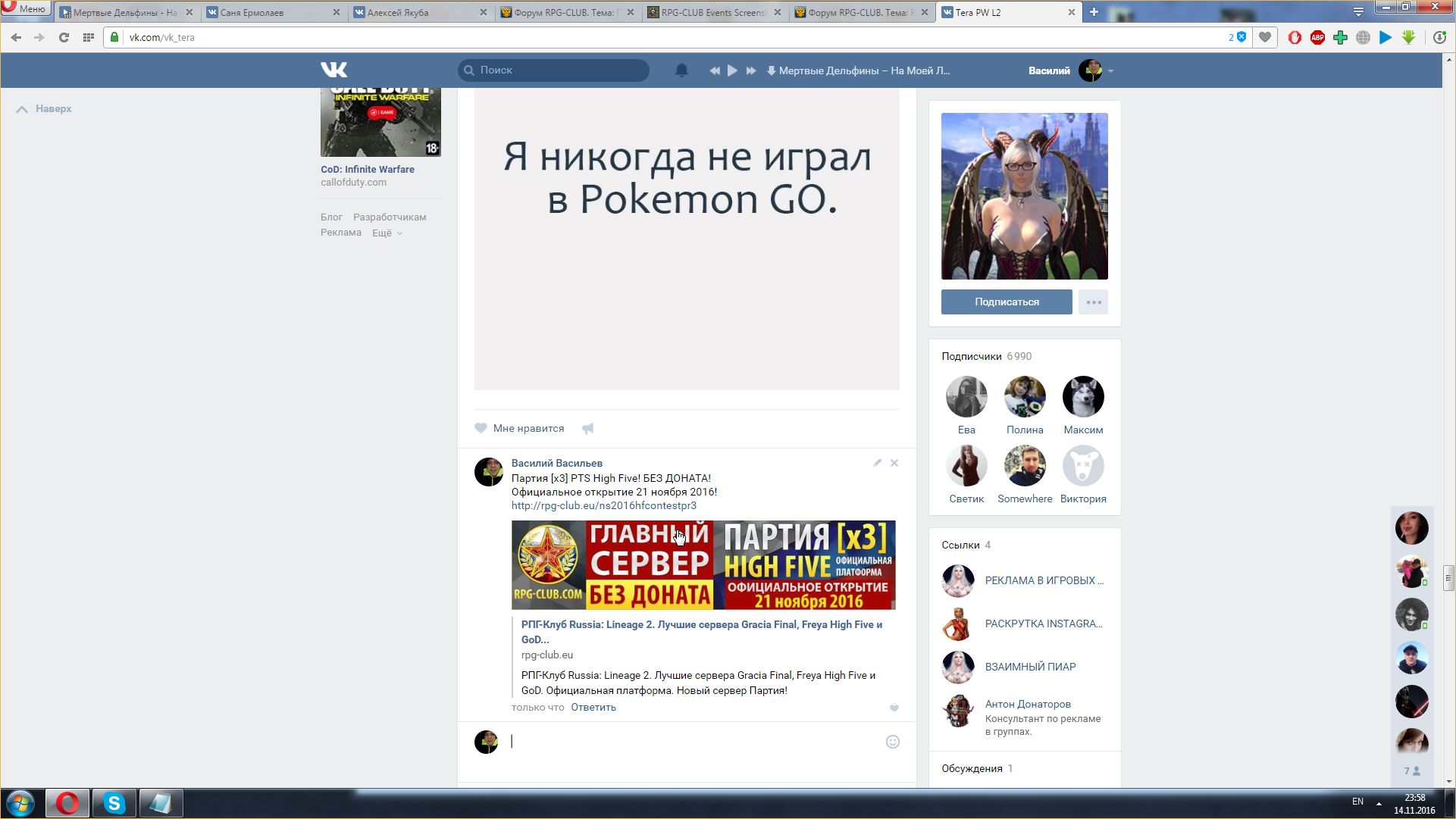The height and width of the screenshot is (819, 1456).
Task: Click the Поиск search field
Action: 554,70
